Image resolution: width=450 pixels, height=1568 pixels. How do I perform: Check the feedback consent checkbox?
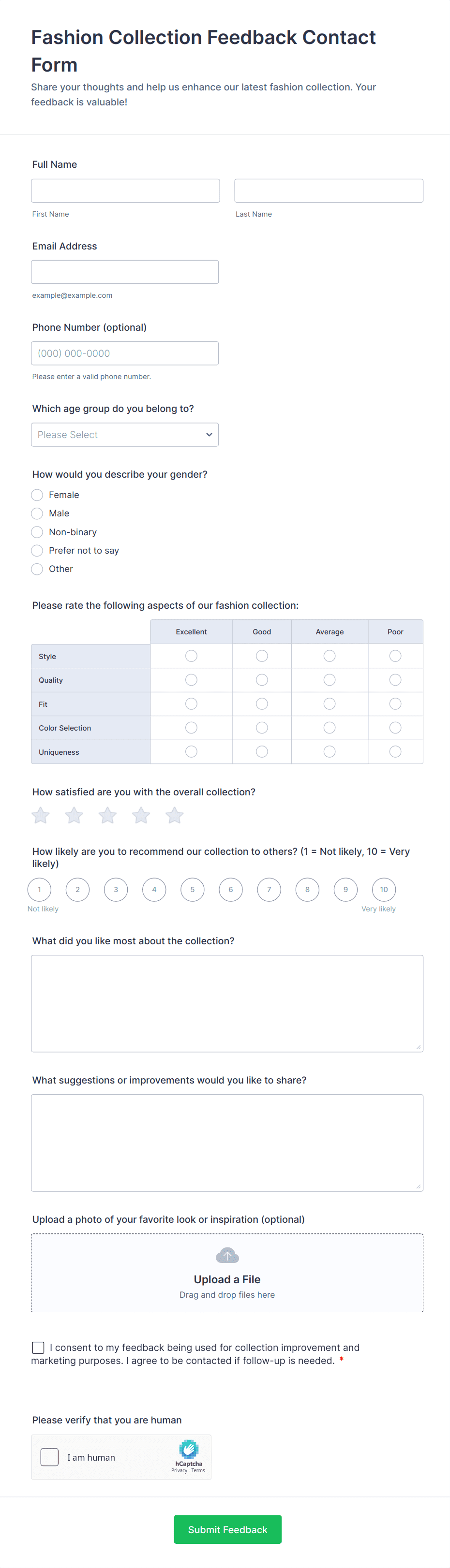click(38, 1348)
